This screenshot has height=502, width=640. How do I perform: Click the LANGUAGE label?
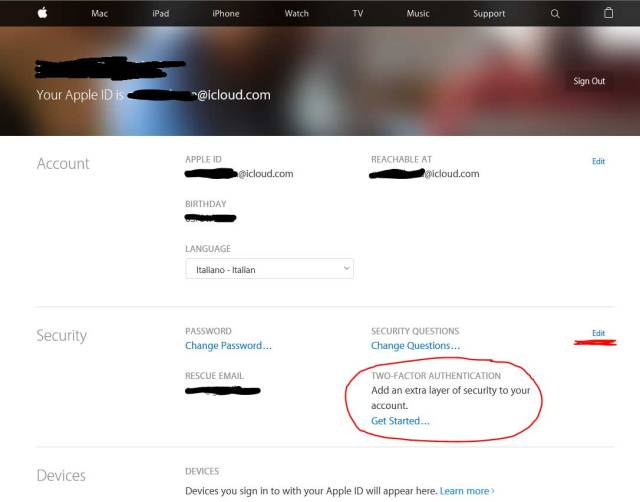[208, 249]
